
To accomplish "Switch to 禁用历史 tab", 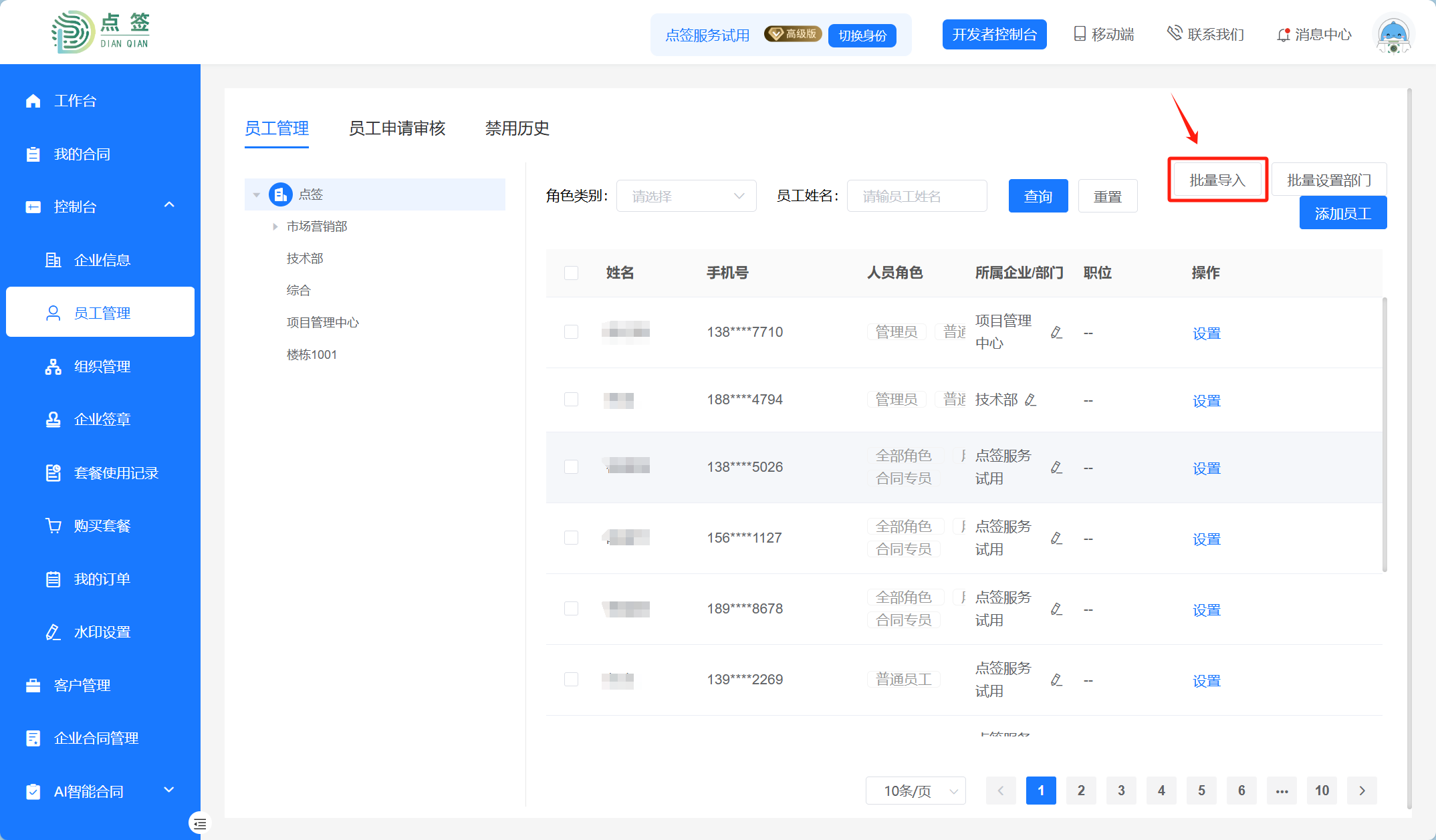I will [517, 128].
